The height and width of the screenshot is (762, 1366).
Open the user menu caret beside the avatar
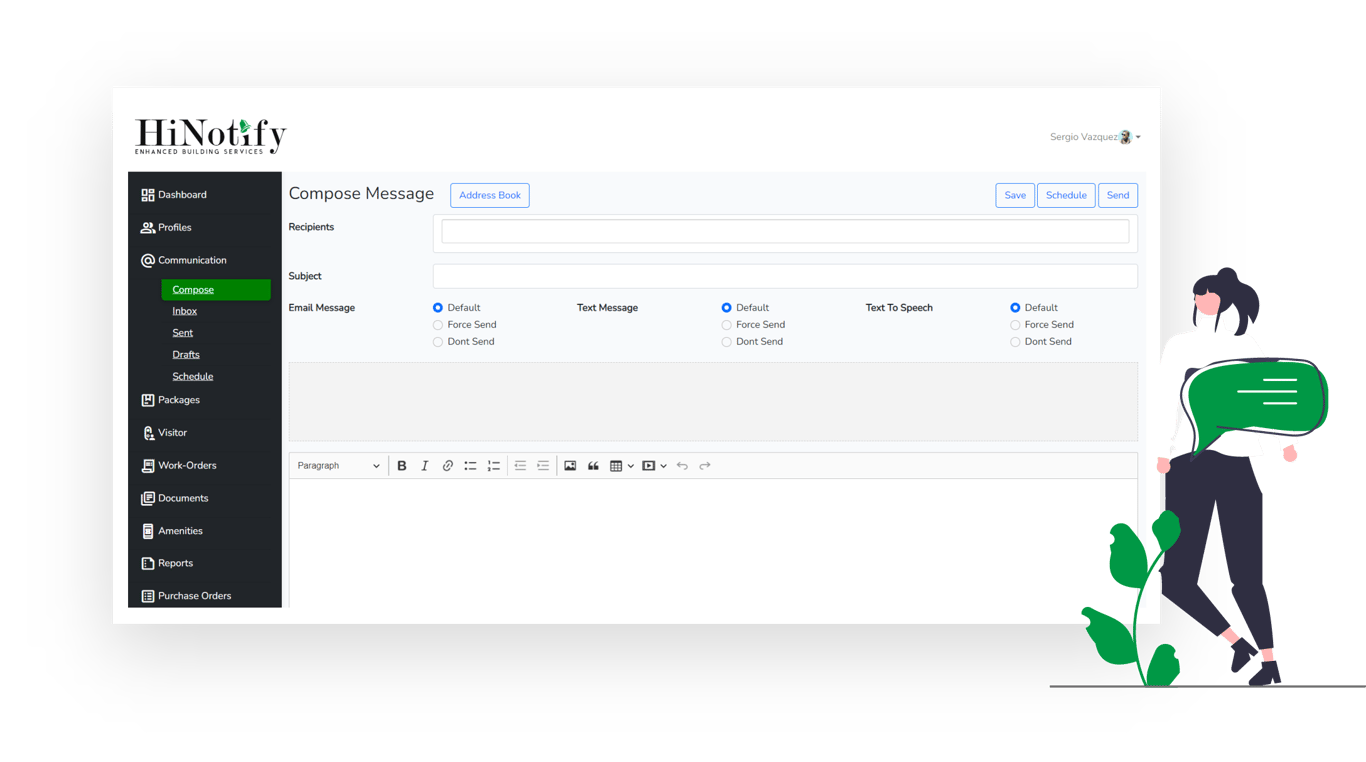pyautogui.click(x=1138, y=137)
